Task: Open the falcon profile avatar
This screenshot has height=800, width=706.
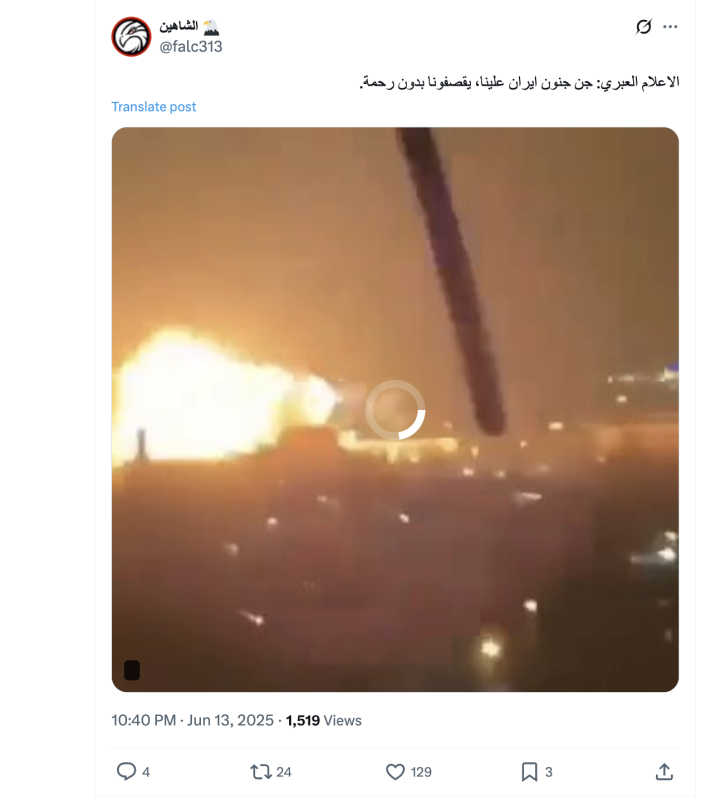Action: coord(131,37)
